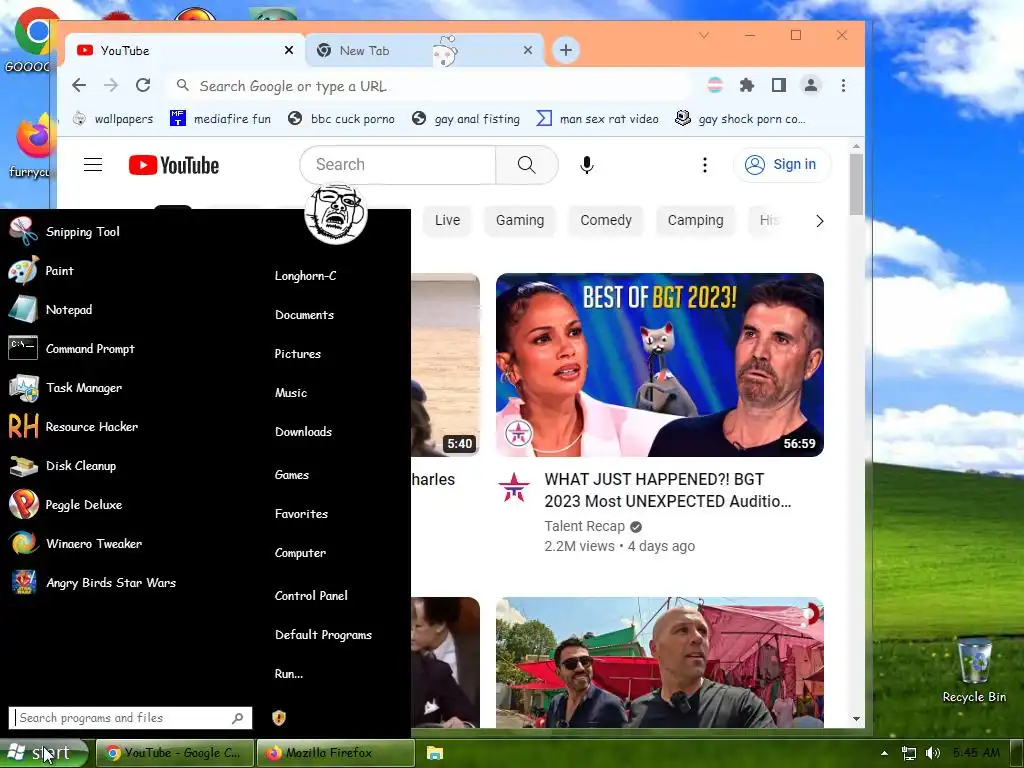The image size is (1024, 768).
Task: Click the YouTube logo
Action: coord(174,165)
